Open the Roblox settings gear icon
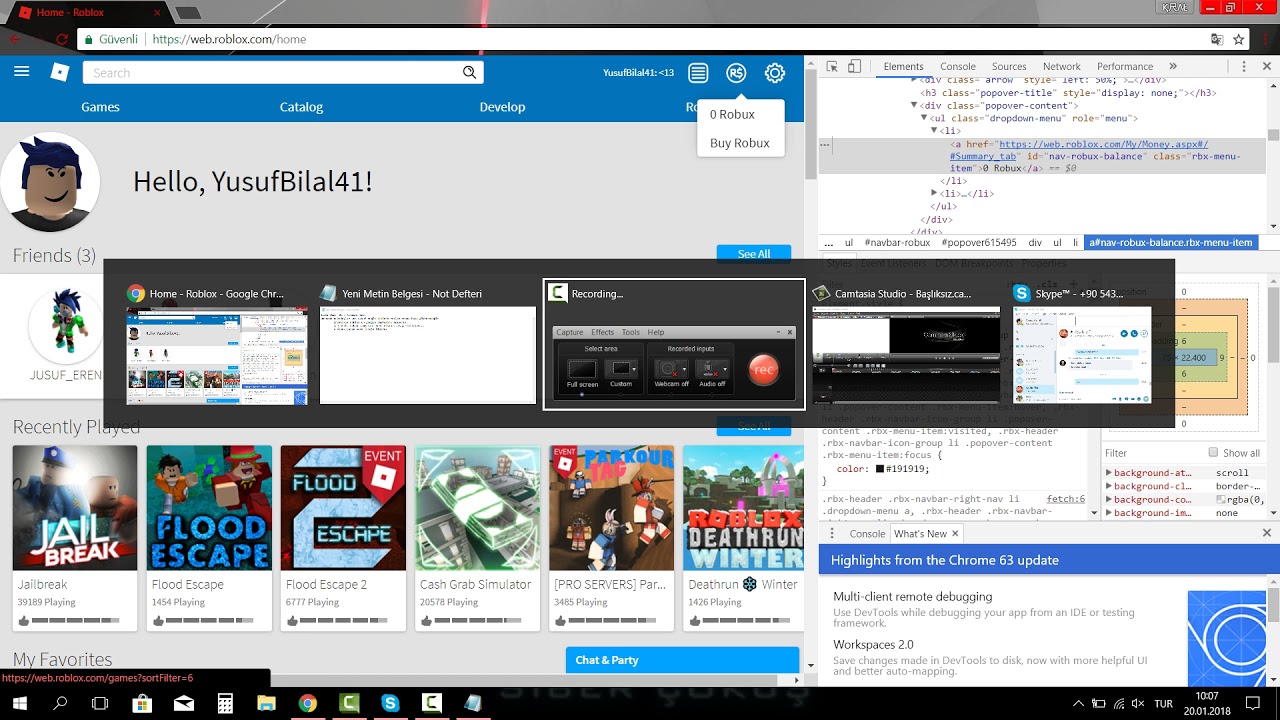 point(775,73)
